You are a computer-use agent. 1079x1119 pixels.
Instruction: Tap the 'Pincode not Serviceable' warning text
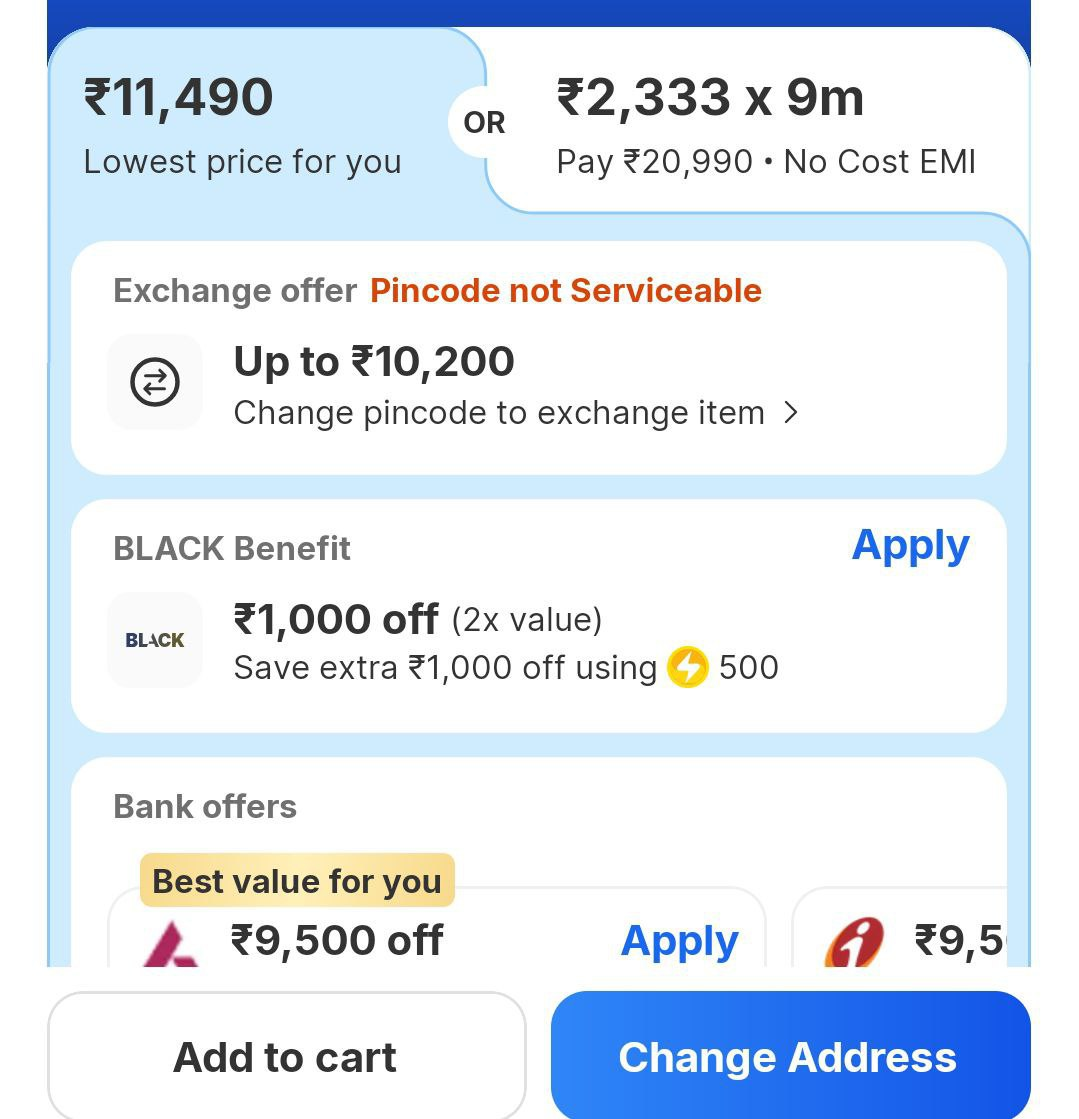pos(566,291)
